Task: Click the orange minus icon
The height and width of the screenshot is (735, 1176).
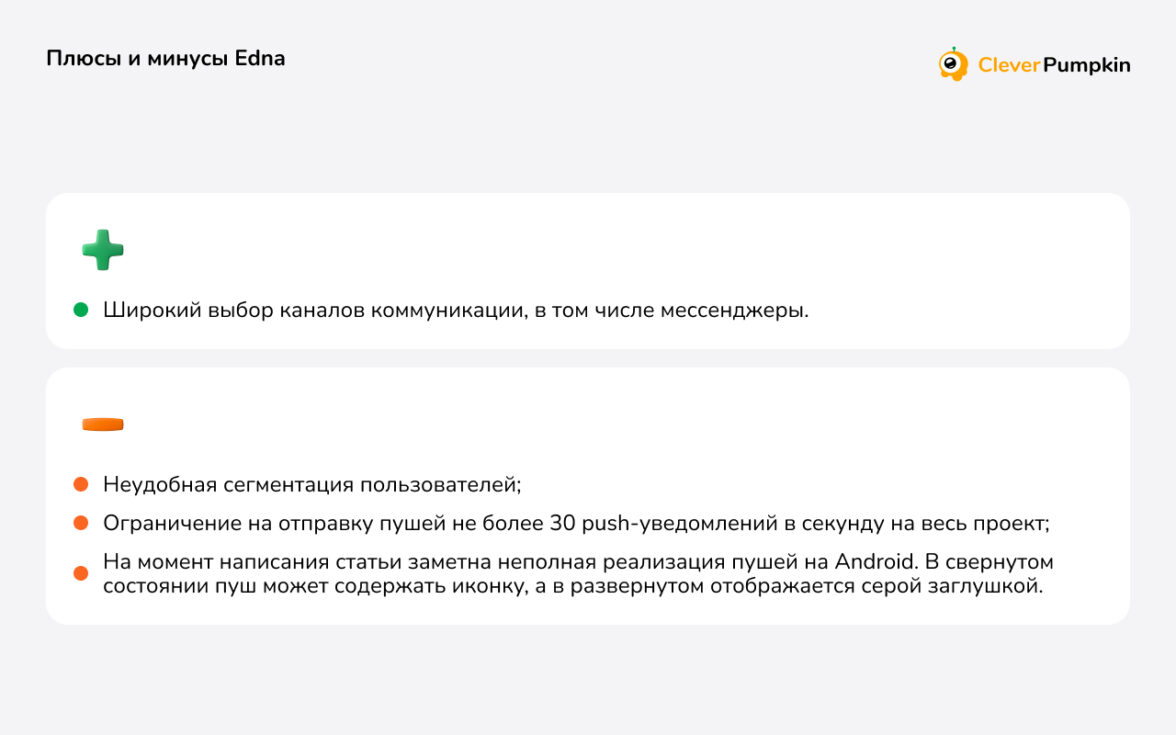Action: click(x=103, y=425)
